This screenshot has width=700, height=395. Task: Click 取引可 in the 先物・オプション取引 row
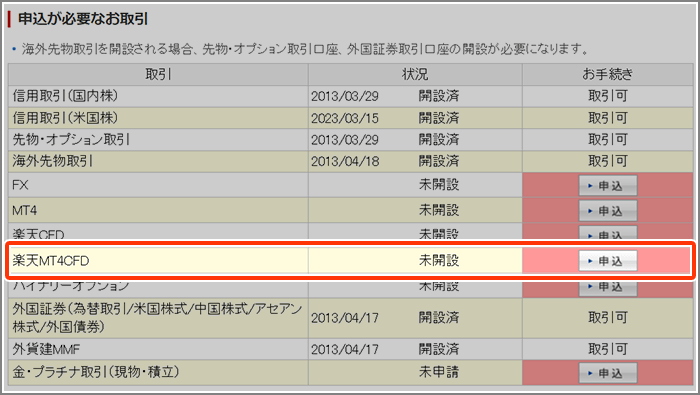coord(608,140)
